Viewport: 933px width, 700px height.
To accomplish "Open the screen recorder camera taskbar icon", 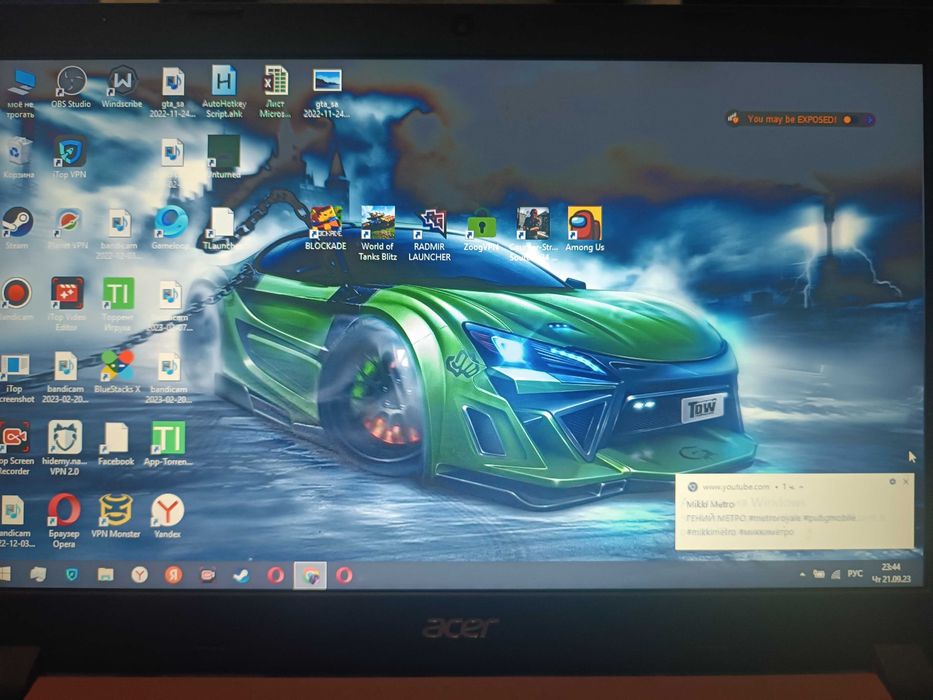I will [x=207, y=576].
